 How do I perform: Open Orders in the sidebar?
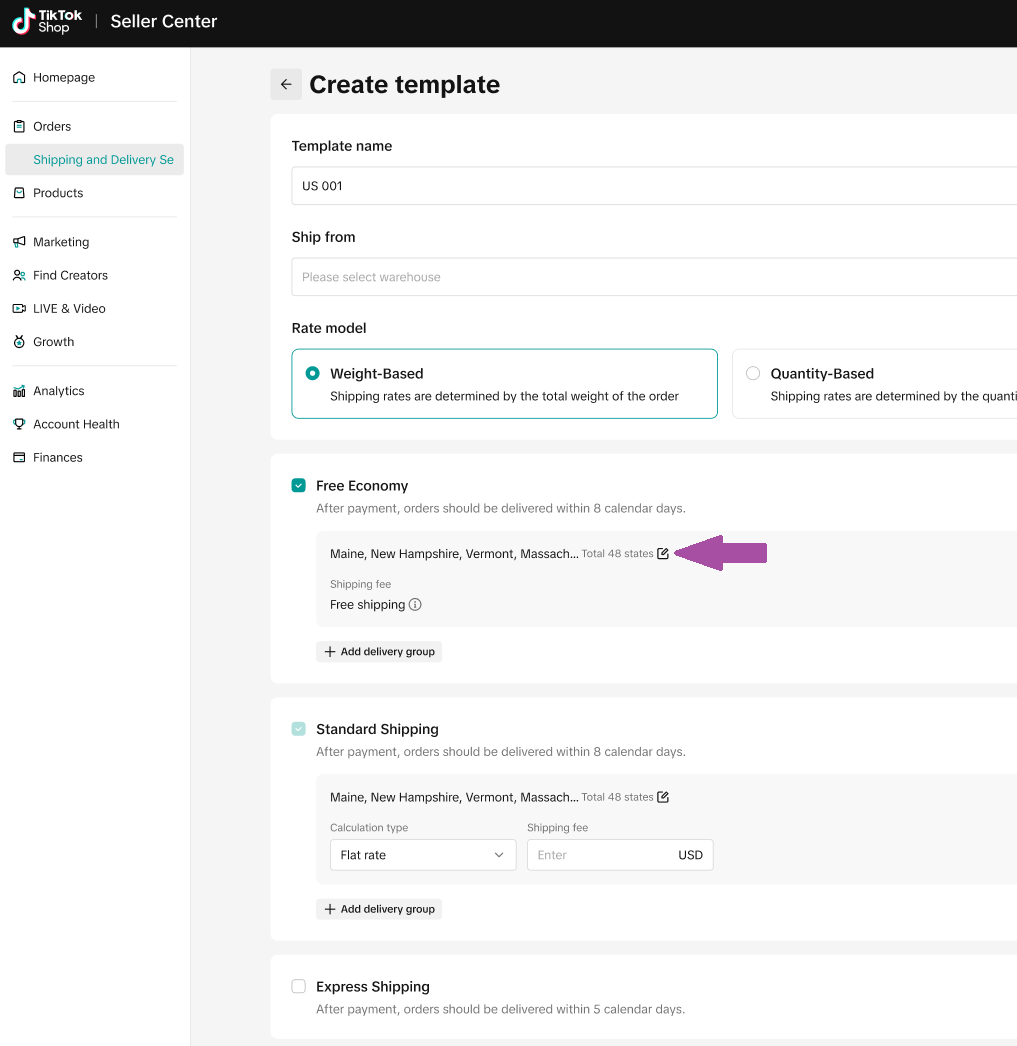pyautogui.click(x=52, y=127)
